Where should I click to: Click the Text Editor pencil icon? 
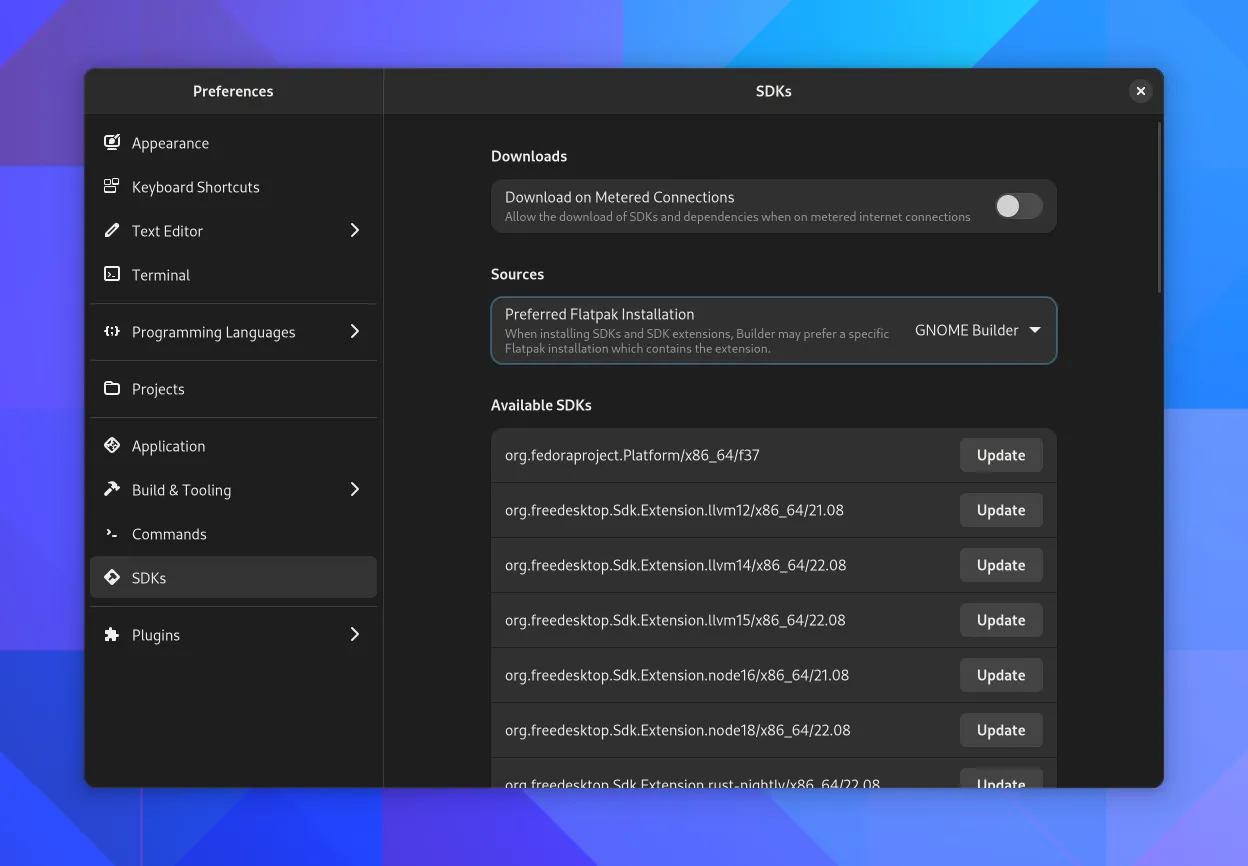click(x=112, y=231)
